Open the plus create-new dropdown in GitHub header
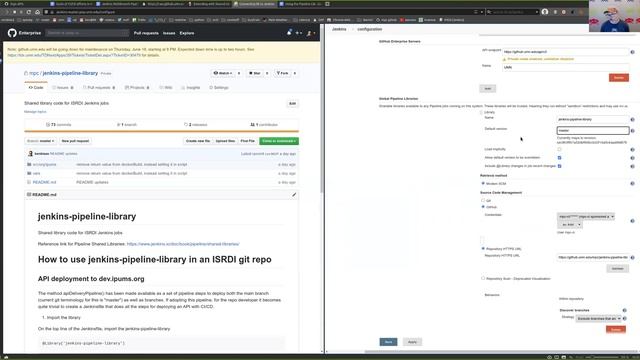640x360 pixels. [x=299, y=33]
